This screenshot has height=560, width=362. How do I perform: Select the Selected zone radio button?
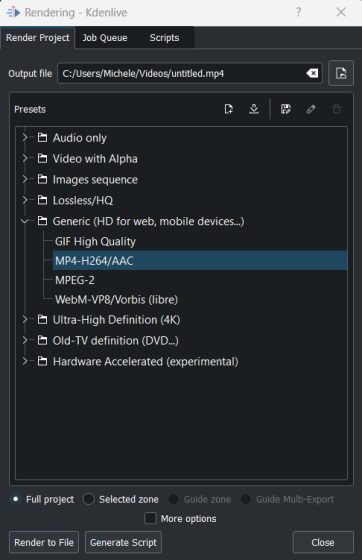[88, 499]
